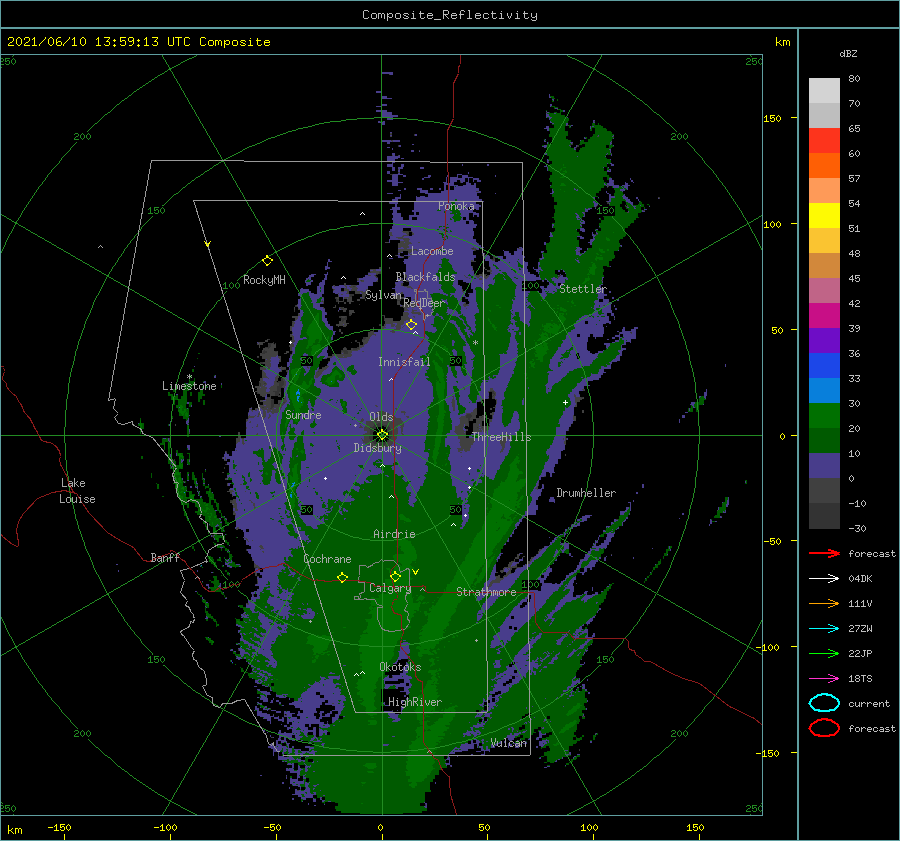This screenshot has height=841, width=900.
Task: Click the Sylvan map label
Action: (x=383, y=295)
